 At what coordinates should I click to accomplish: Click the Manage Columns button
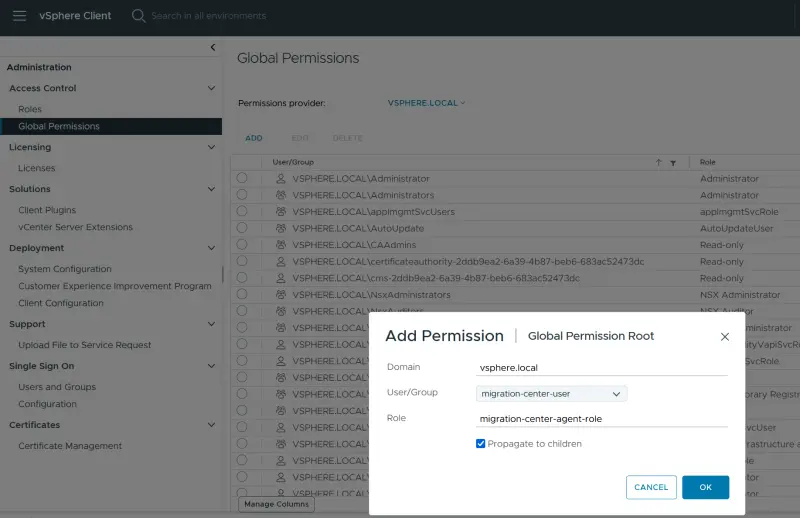point(277,504)
